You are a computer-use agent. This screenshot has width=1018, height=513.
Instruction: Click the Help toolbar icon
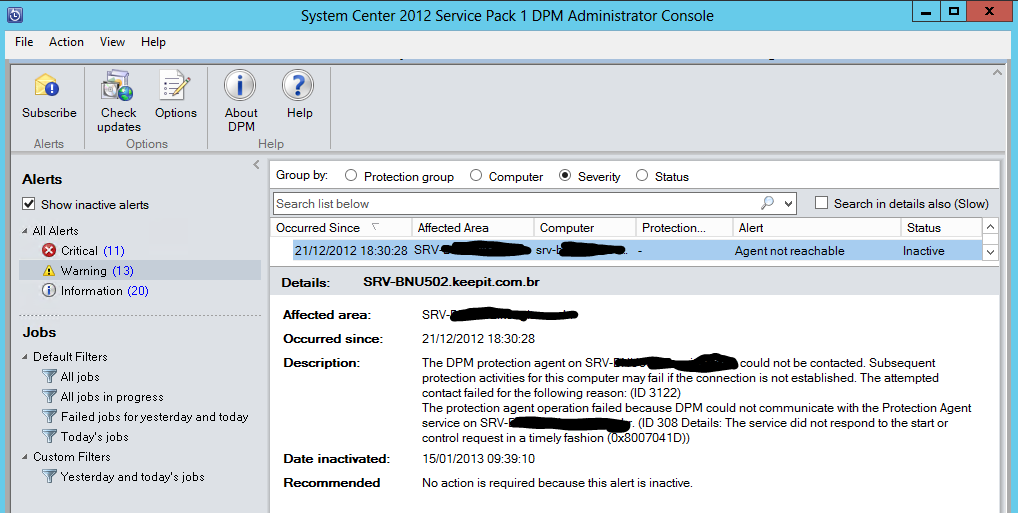(x=299, y=87)
